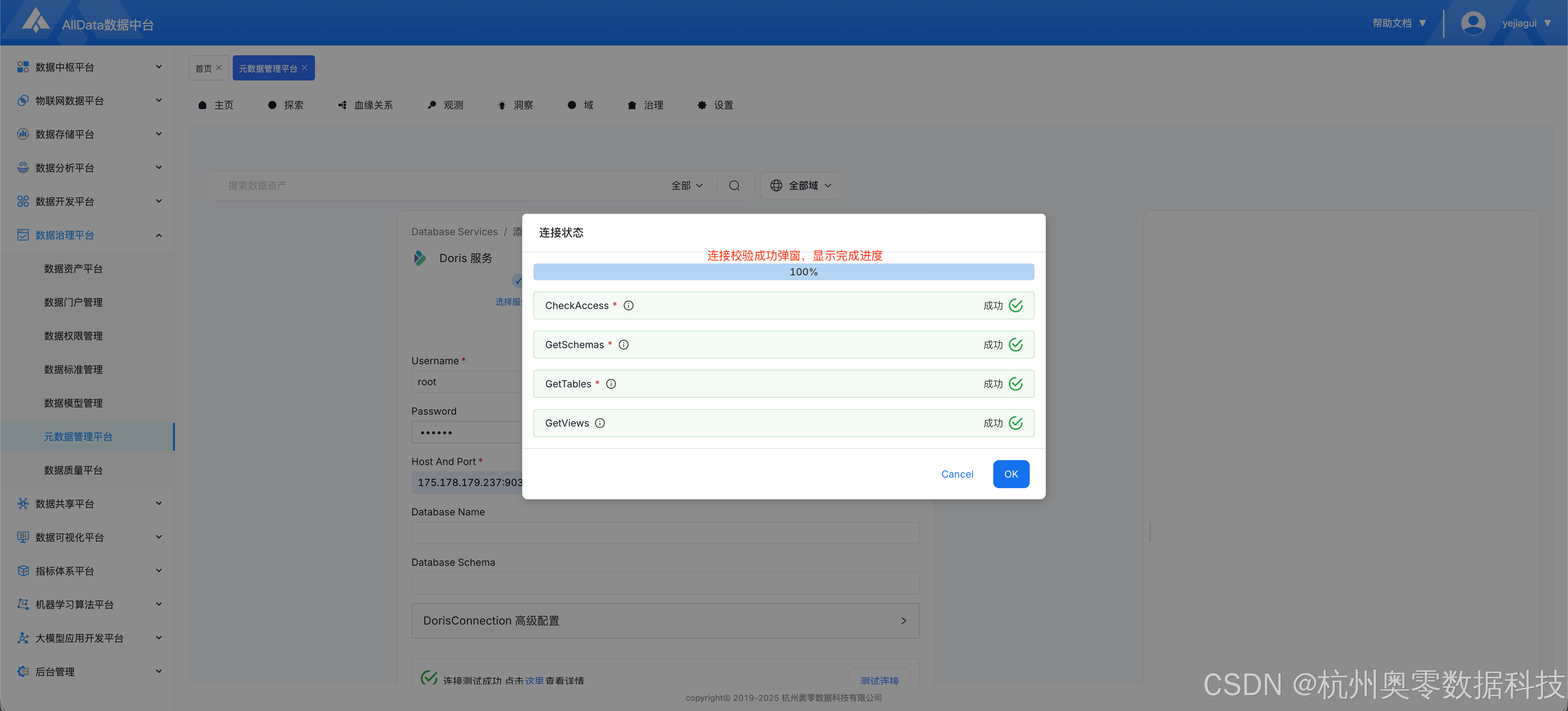Click CheckAccess success checkmark icon
This screenshot has width=1568, height=711.
[1015, 305]
